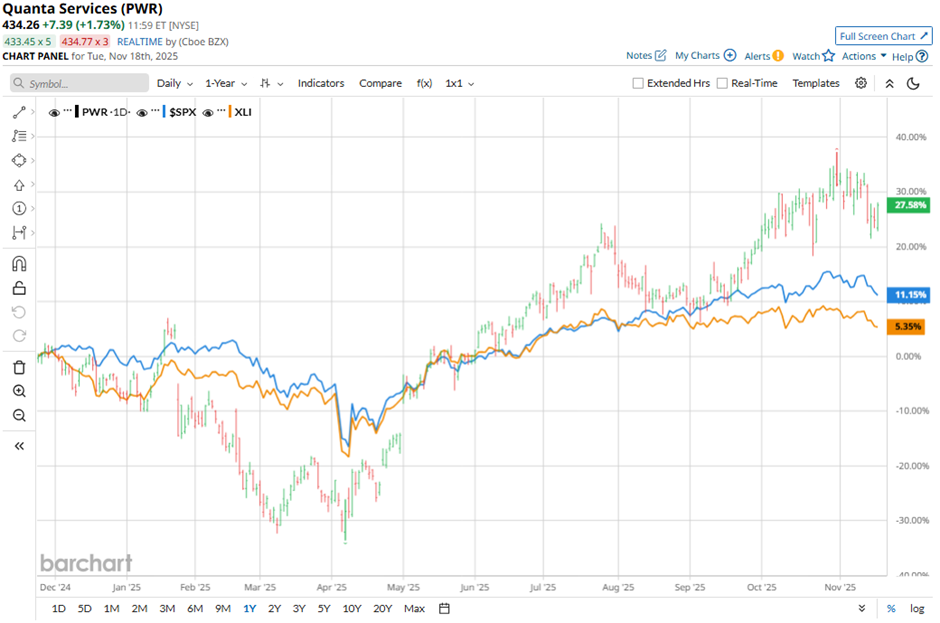Open chart settings gear icon

pos(861,83)
